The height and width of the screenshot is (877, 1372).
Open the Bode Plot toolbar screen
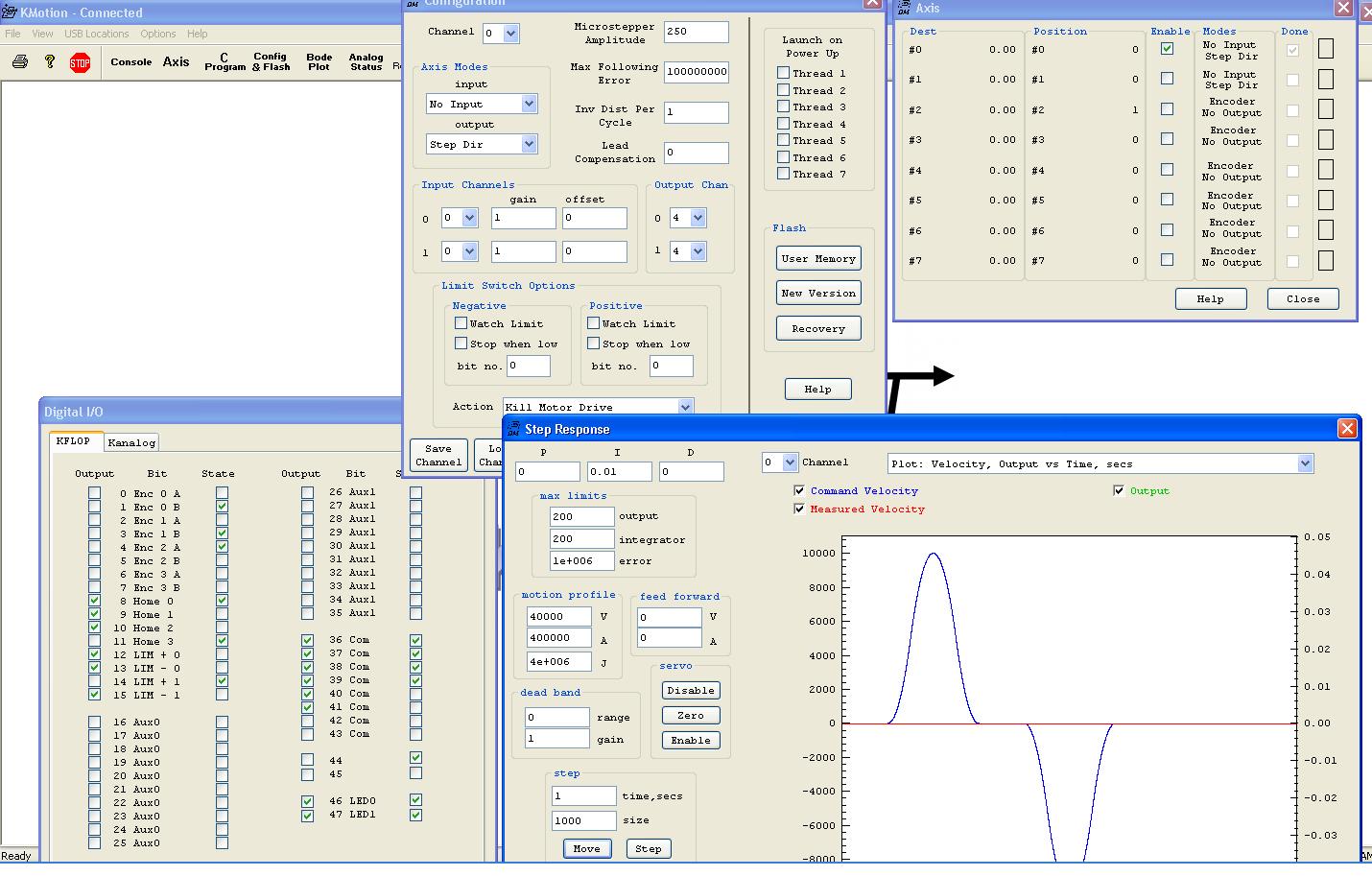[319, 62]
